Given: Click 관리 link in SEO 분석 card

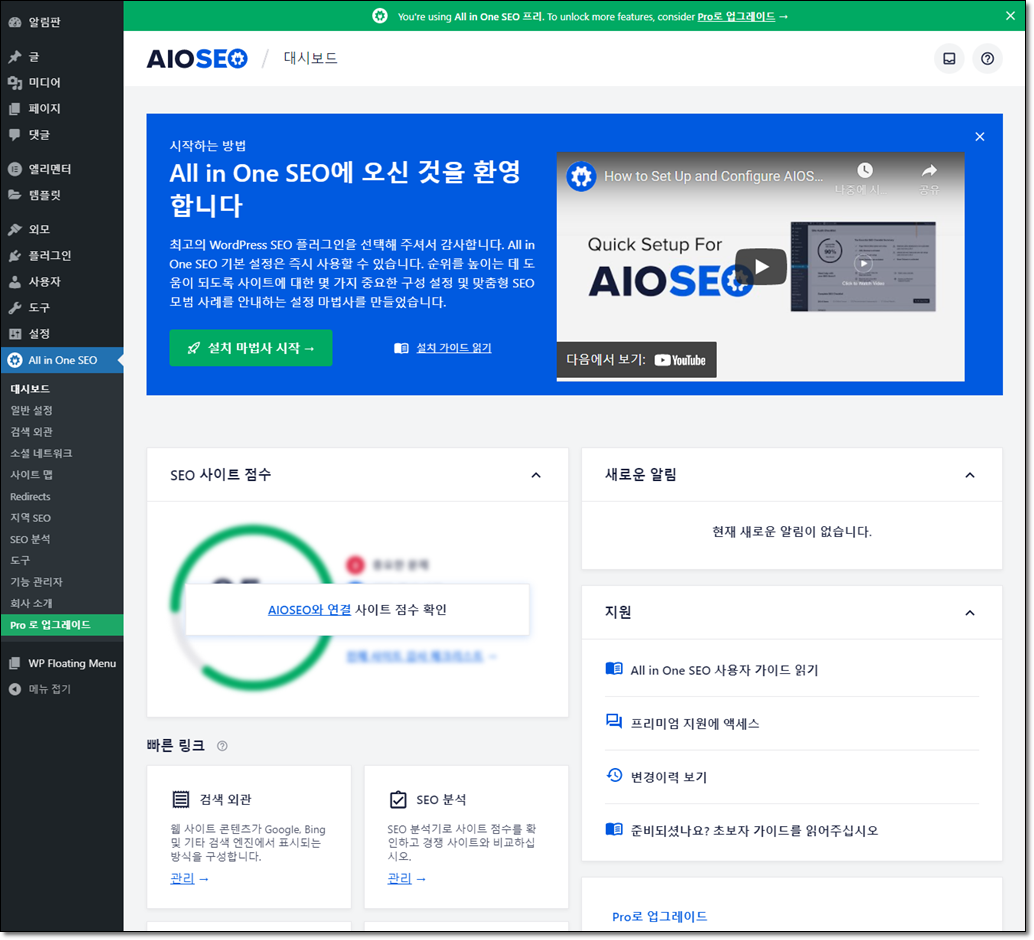Looking at the screenshot, I should click(x=400, y=879).
